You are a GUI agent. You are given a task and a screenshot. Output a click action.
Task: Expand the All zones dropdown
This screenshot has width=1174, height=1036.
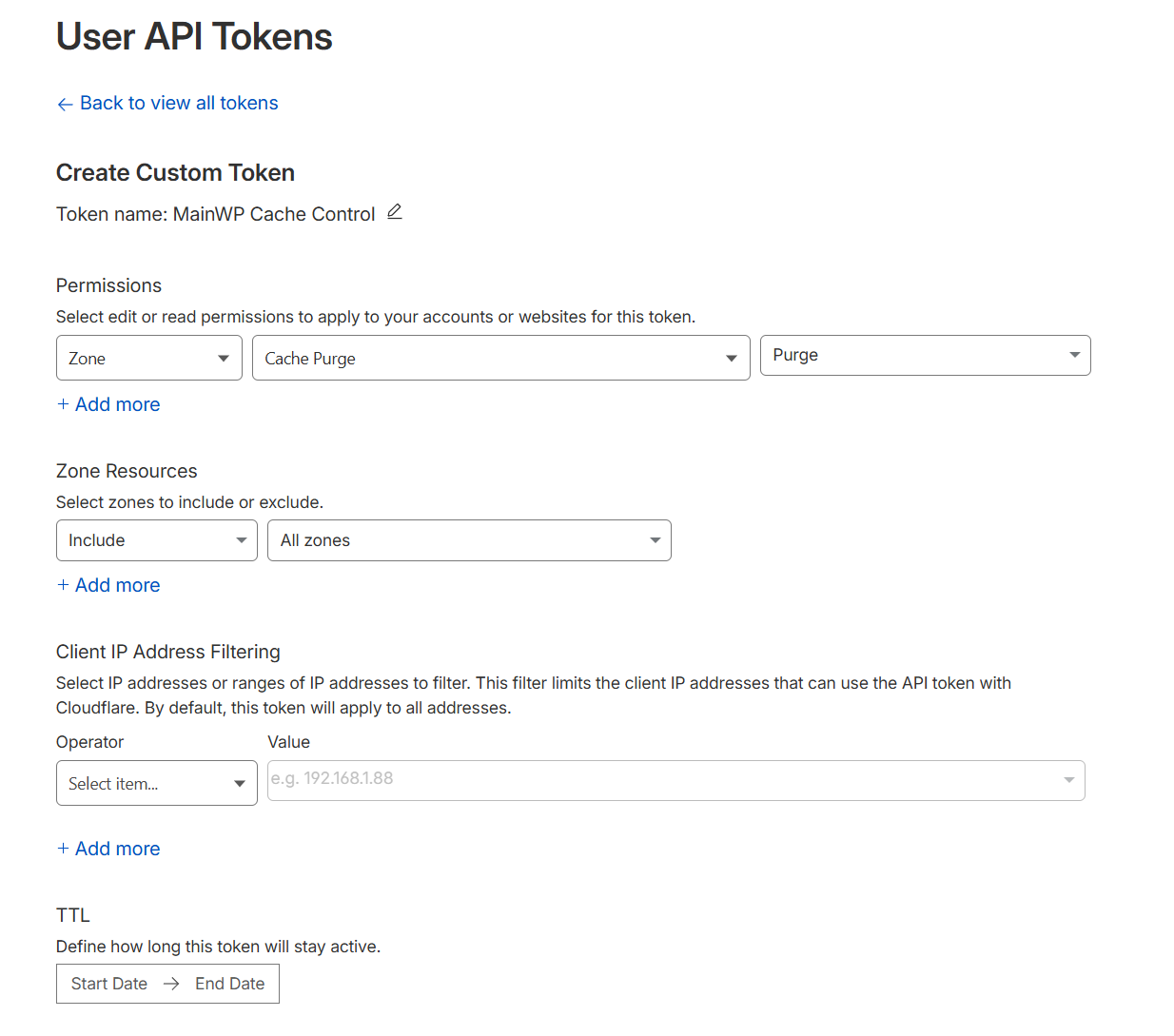coord(469,540)
